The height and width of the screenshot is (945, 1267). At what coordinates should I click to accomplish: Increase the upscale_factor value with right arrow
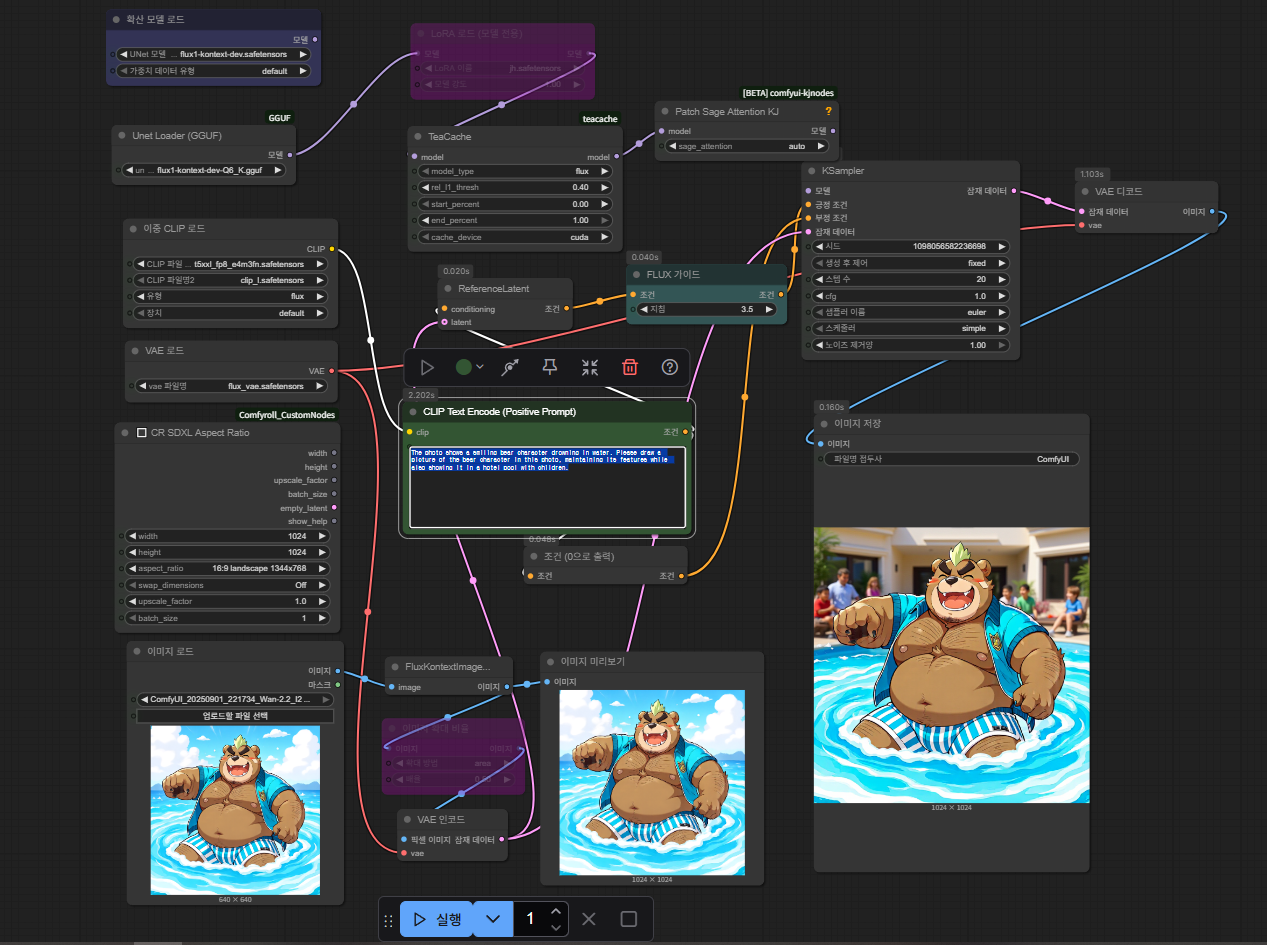click(322, 601)
